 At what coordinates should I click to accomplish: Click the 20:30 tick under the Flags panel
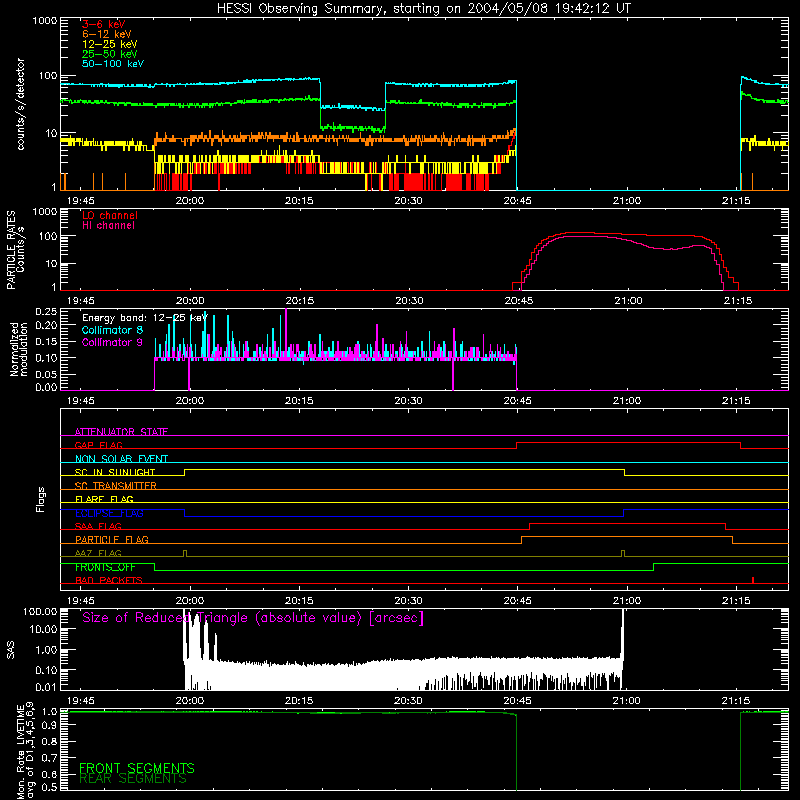(x=408, y=601)
